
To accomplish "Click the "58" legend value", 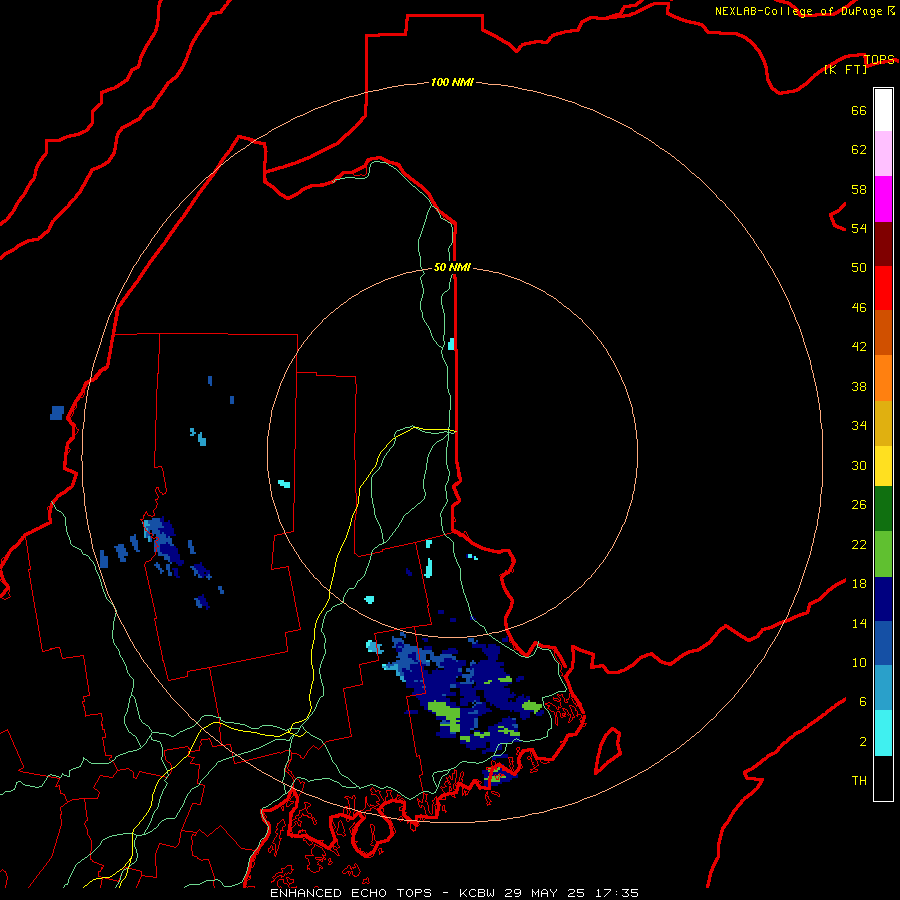I will click(859, 189).
